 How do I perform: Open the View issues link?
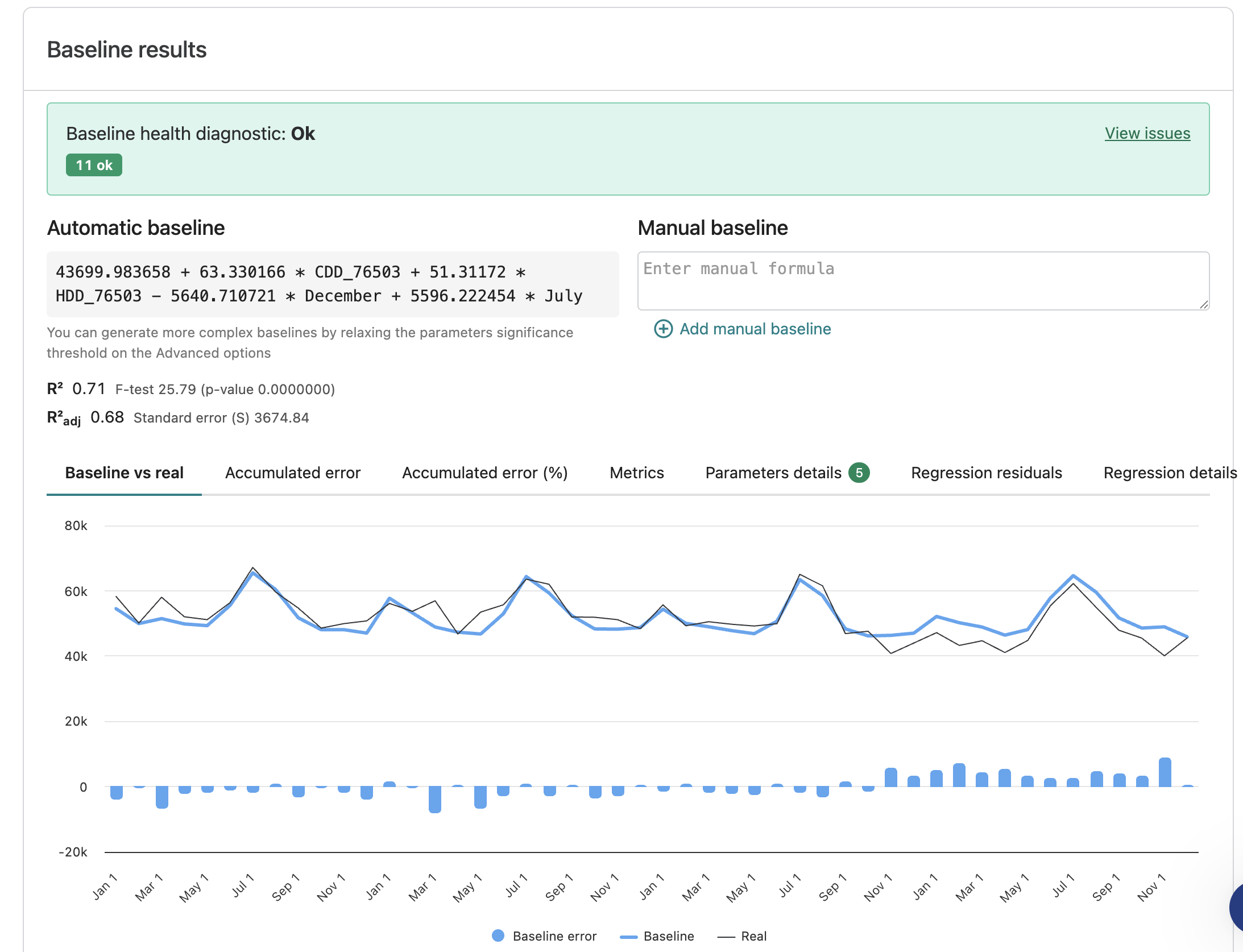click(x=1147, y=133)
